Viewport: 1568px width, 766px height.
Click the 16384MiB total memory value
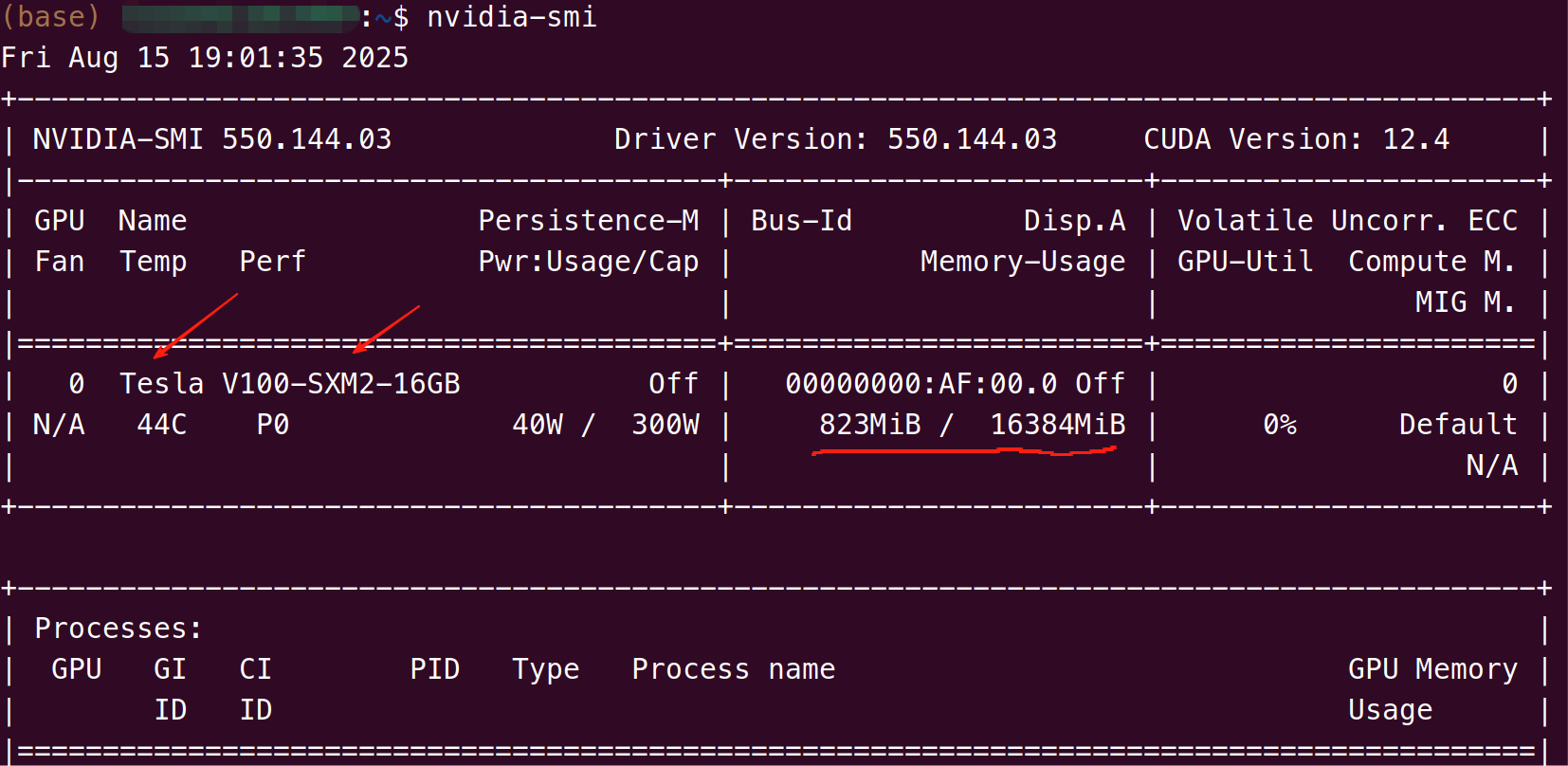coord(1058,425)
